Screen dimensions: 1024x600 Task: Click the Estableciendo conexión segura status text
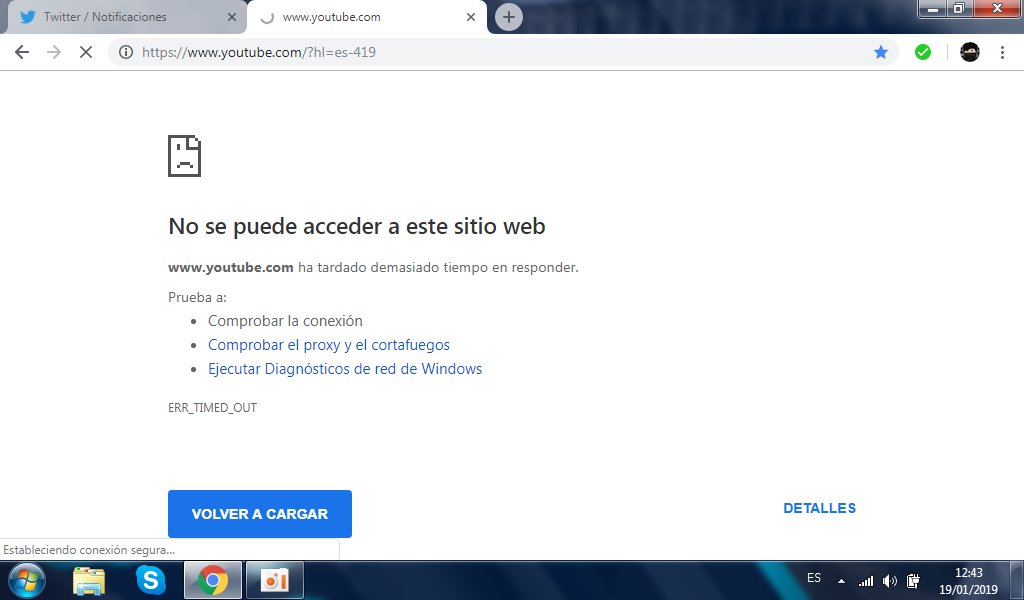(x=89, y=550)
